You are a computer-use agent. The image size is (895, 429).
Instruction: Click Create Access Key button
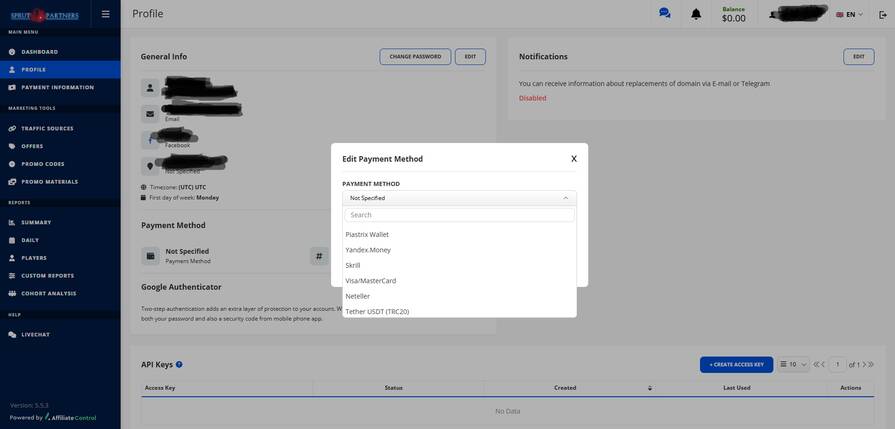(x=736, y=365)
